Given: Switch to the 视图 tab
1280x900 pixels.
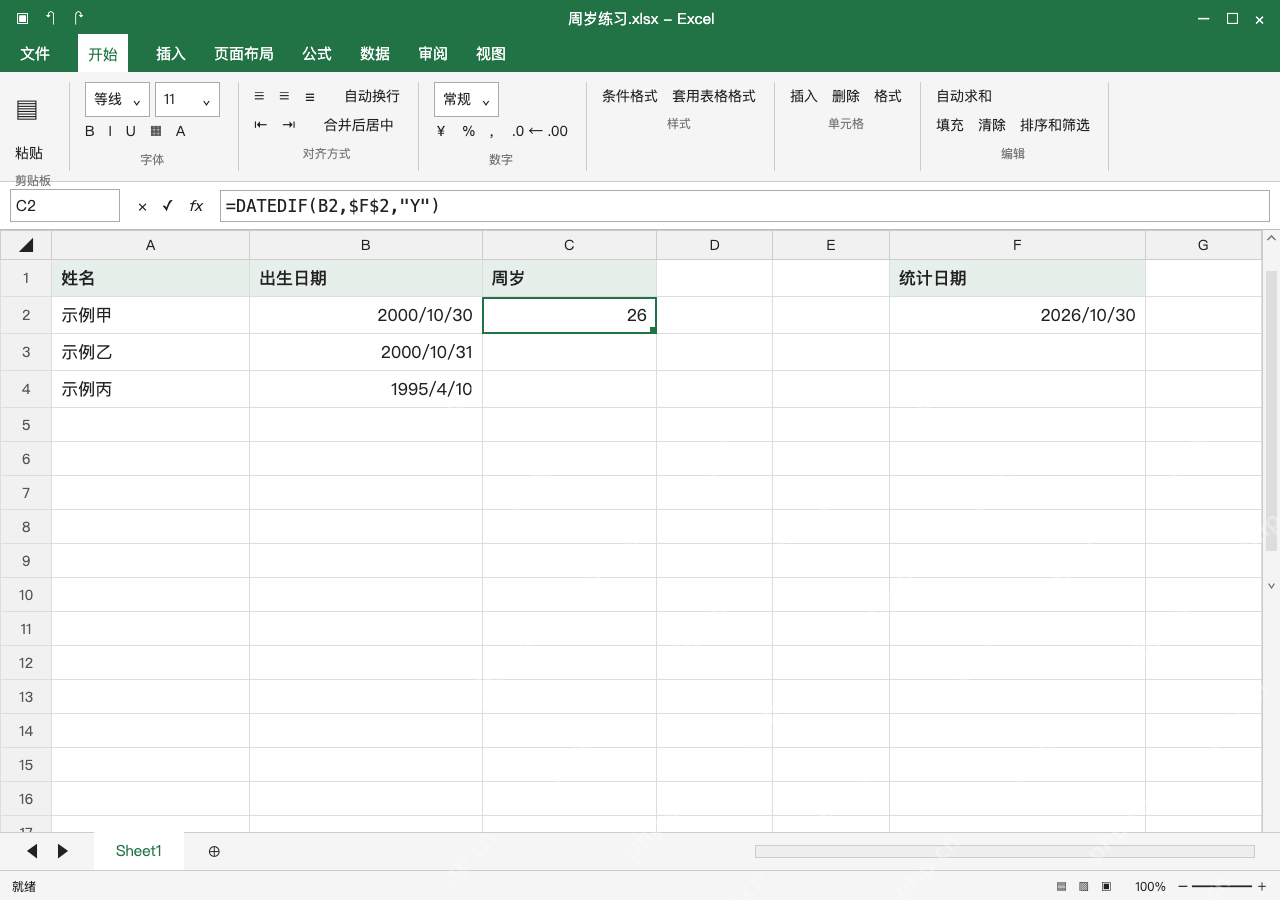Looking at the screenshot, I should pos(491,54).
